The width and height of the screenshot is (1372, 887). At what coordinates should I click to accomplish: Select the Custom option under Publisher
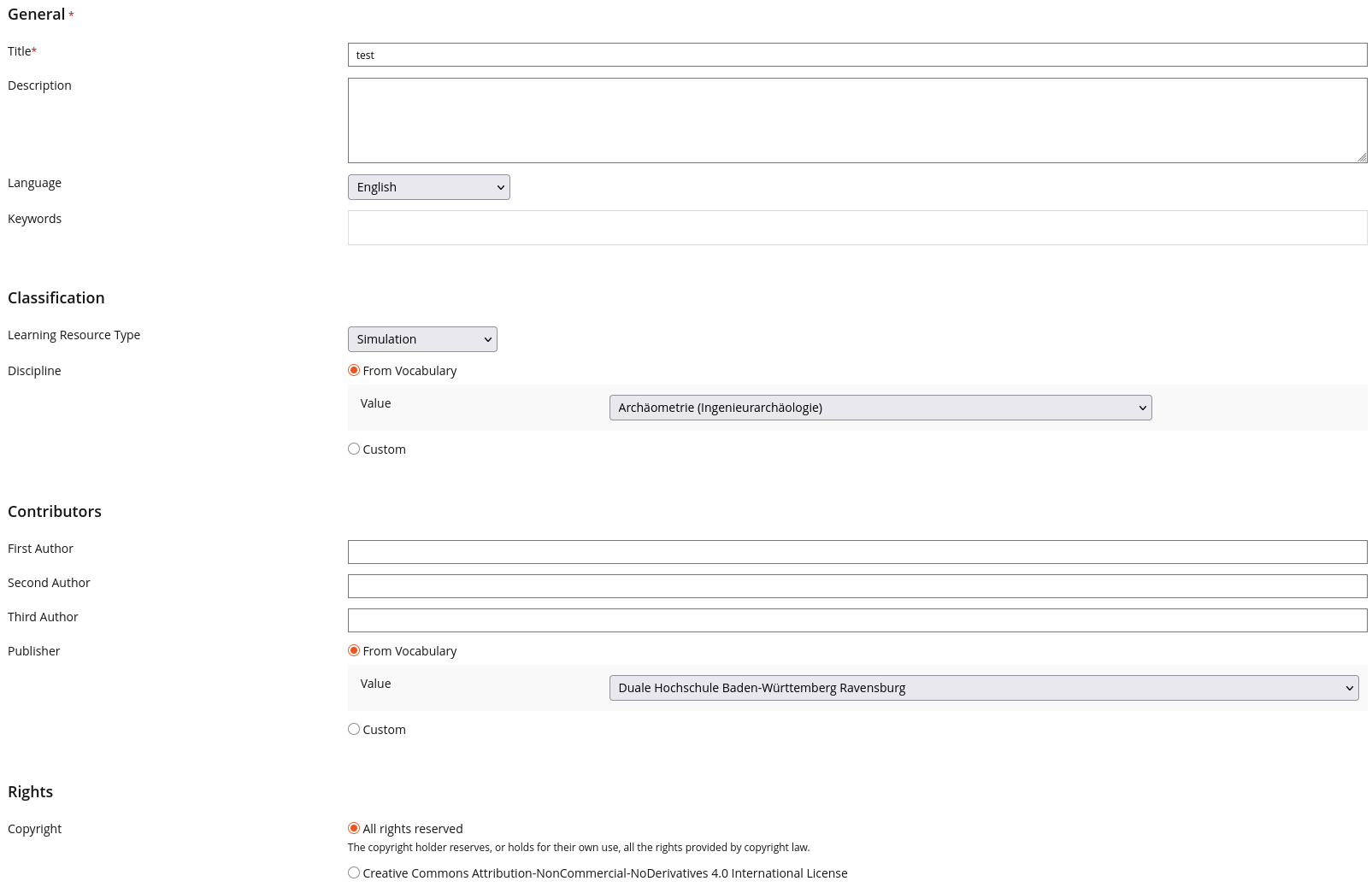[354, 730]
